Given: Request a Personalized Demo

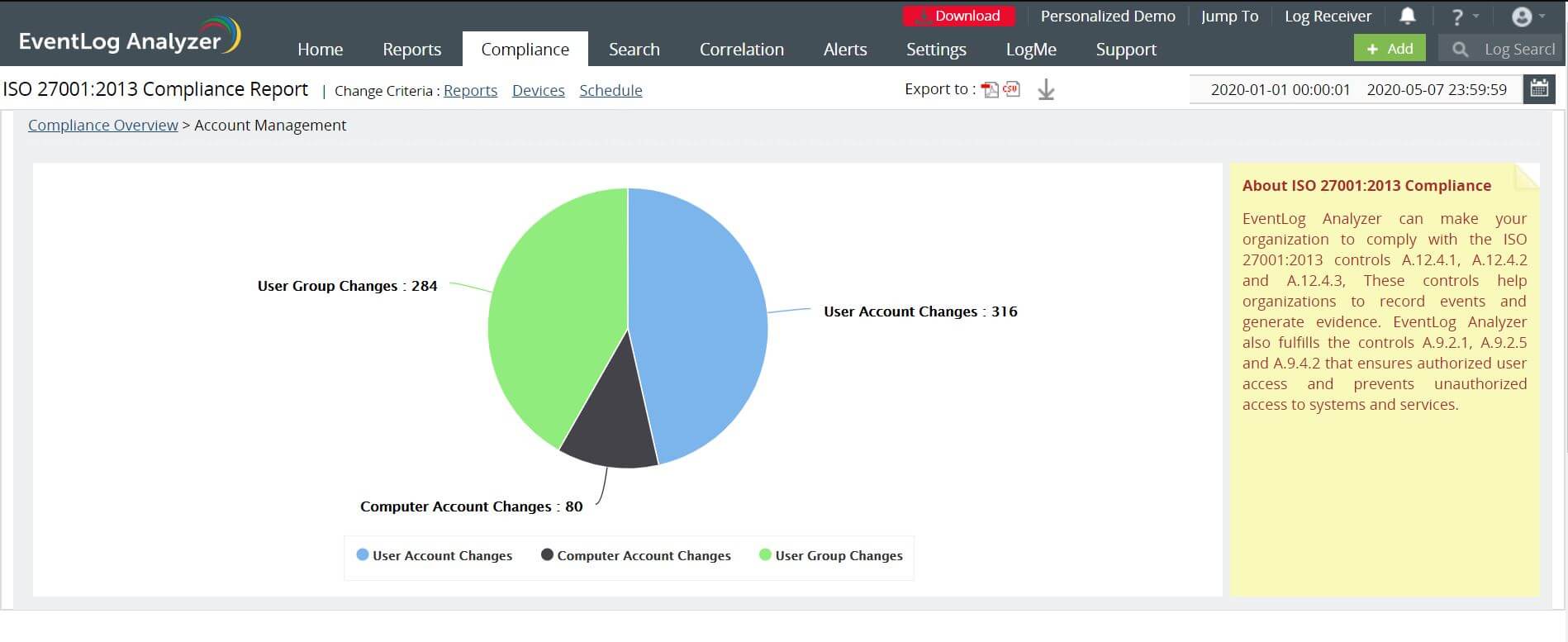Looking at the screenshot, I should pos(1108,16).
